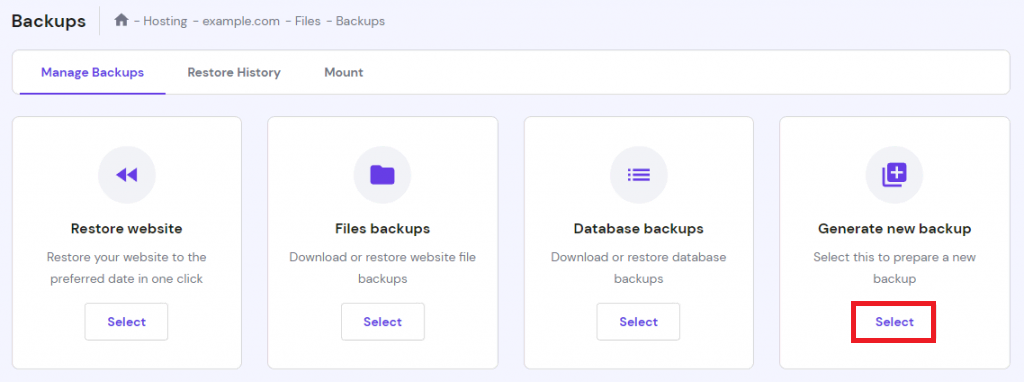Go to Files in breadcrumb trail

(308, 21)
